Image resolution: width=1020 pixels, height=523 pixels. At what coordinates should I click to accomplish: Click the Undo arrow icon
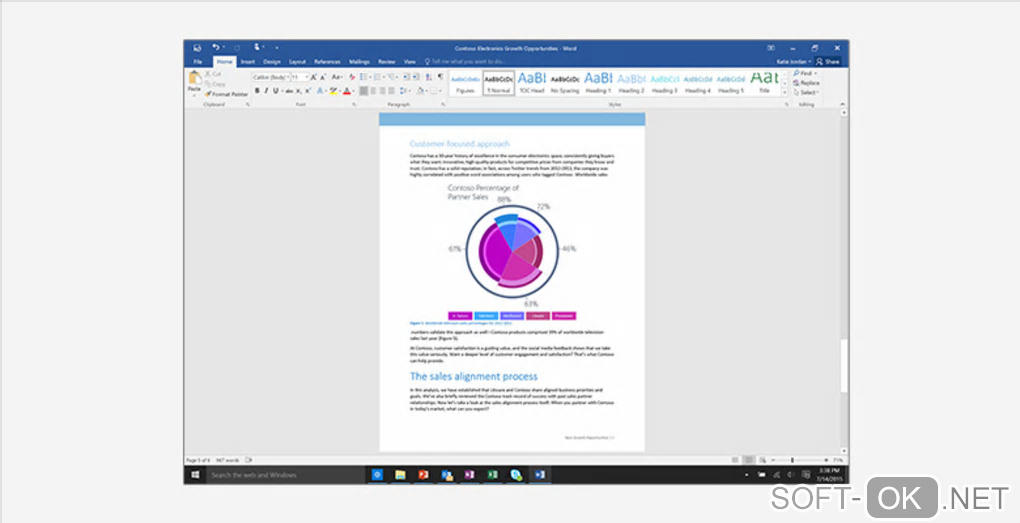pyautogui.click(x=215, y=47)
